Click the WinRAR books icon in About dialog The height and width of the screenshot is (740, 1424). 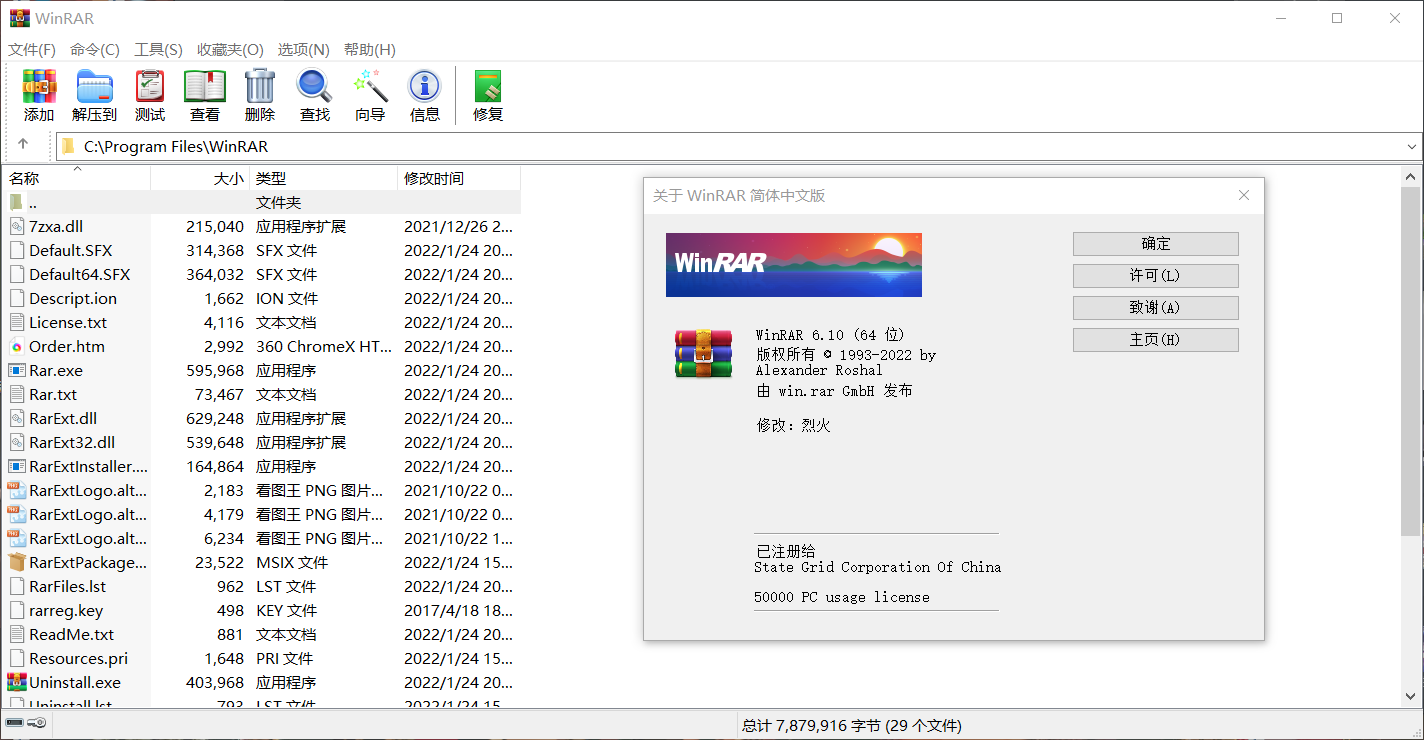703,353
